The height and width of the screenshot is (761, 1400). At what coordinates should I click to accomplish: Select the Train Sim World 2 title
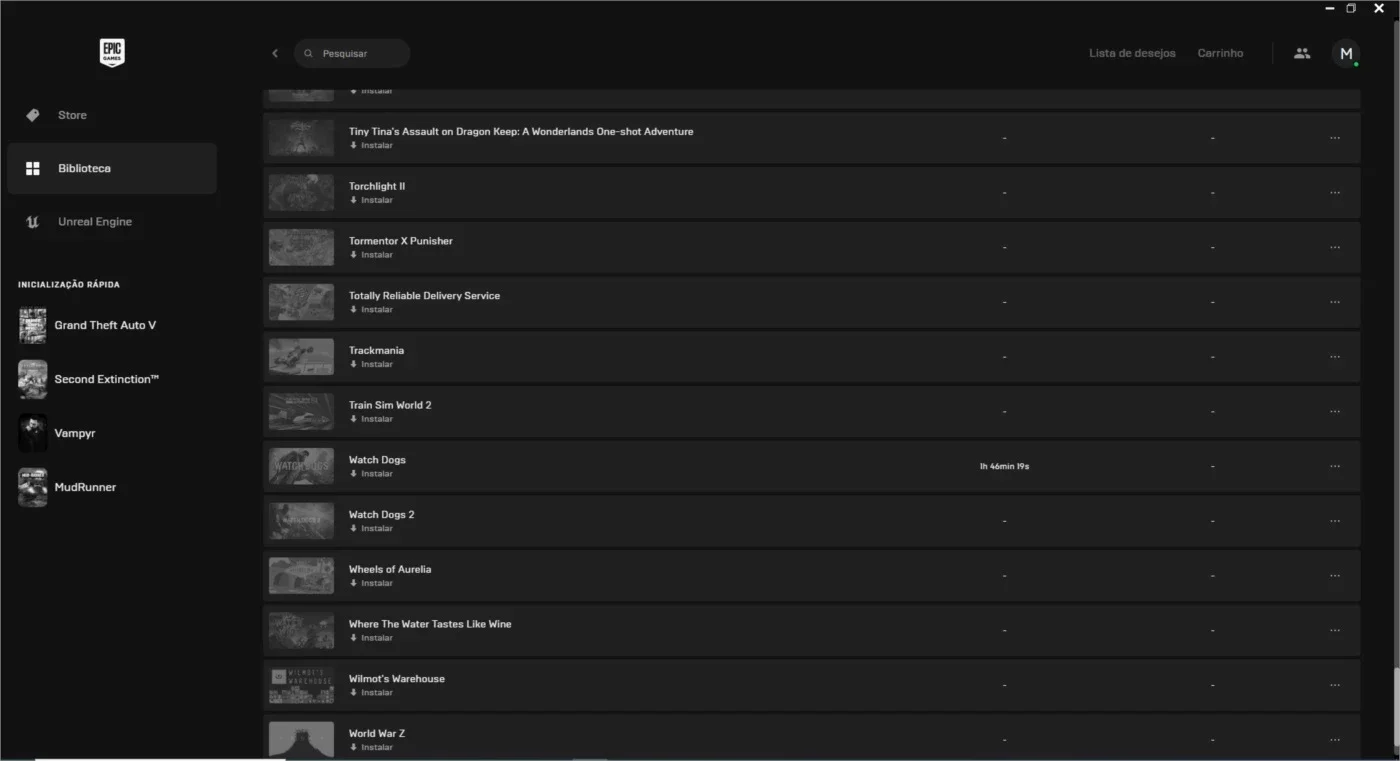pos(390,405)
